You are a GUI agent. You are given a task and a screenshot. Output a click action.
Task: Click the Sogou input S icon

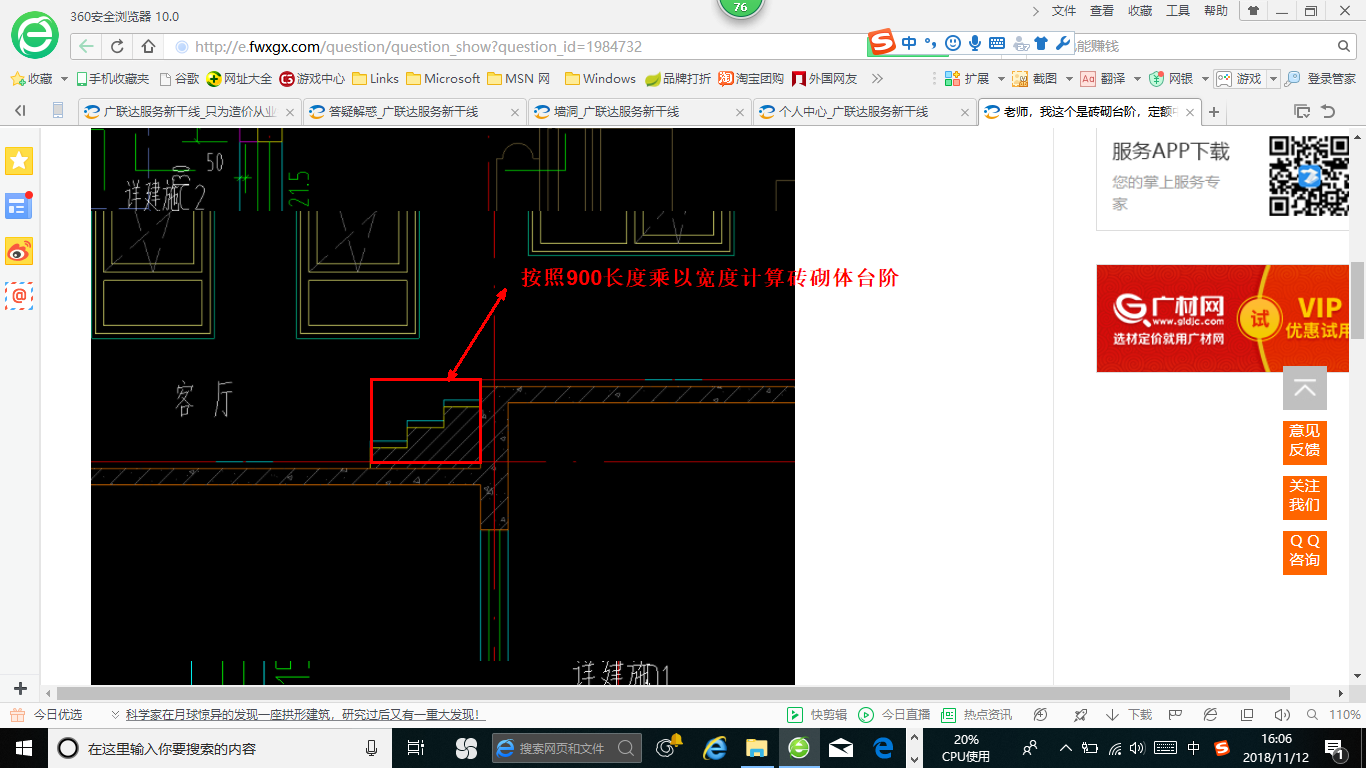click(881, 43)
